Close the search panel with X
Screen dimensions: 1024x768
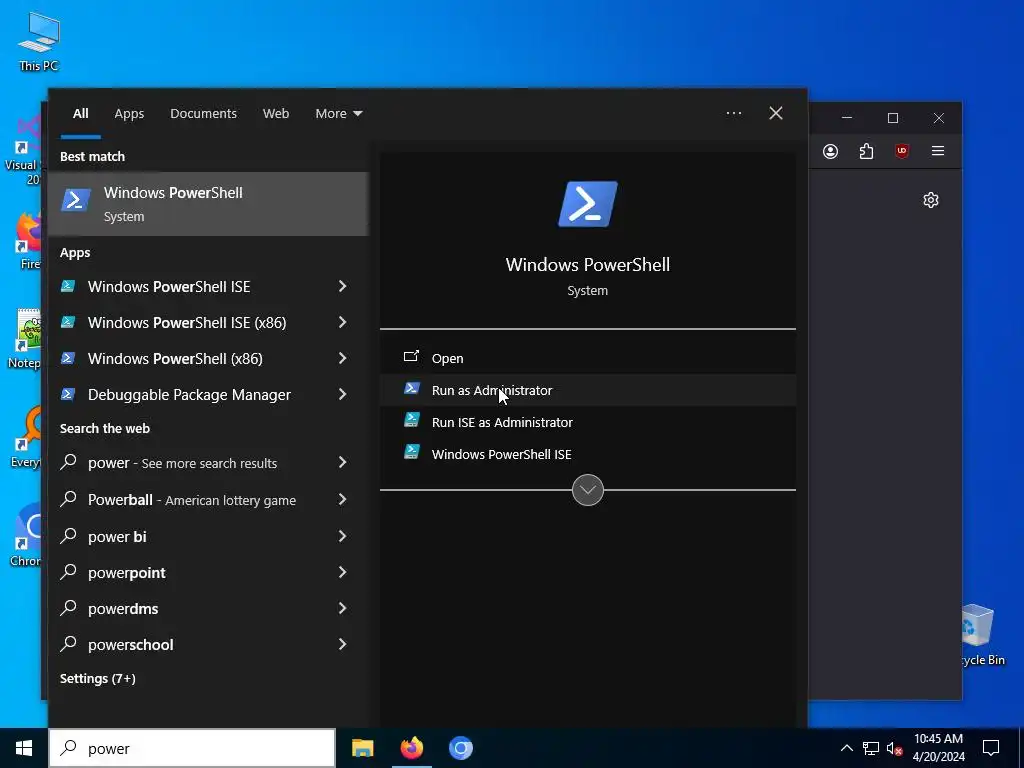(776, 113)
